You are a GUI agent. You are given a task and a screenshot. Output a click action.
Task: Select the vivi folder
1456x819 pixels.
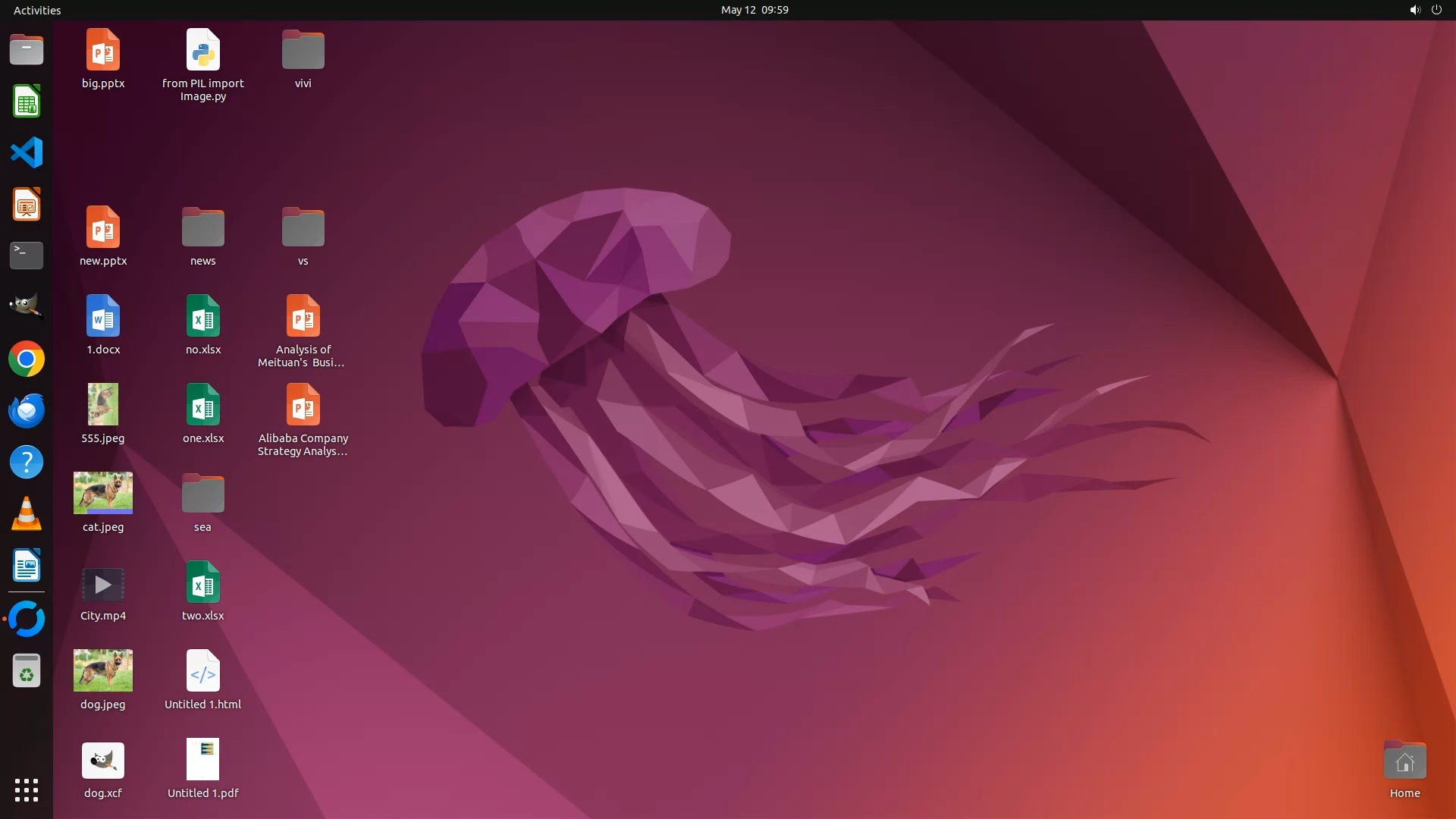[x=303, y=51]
